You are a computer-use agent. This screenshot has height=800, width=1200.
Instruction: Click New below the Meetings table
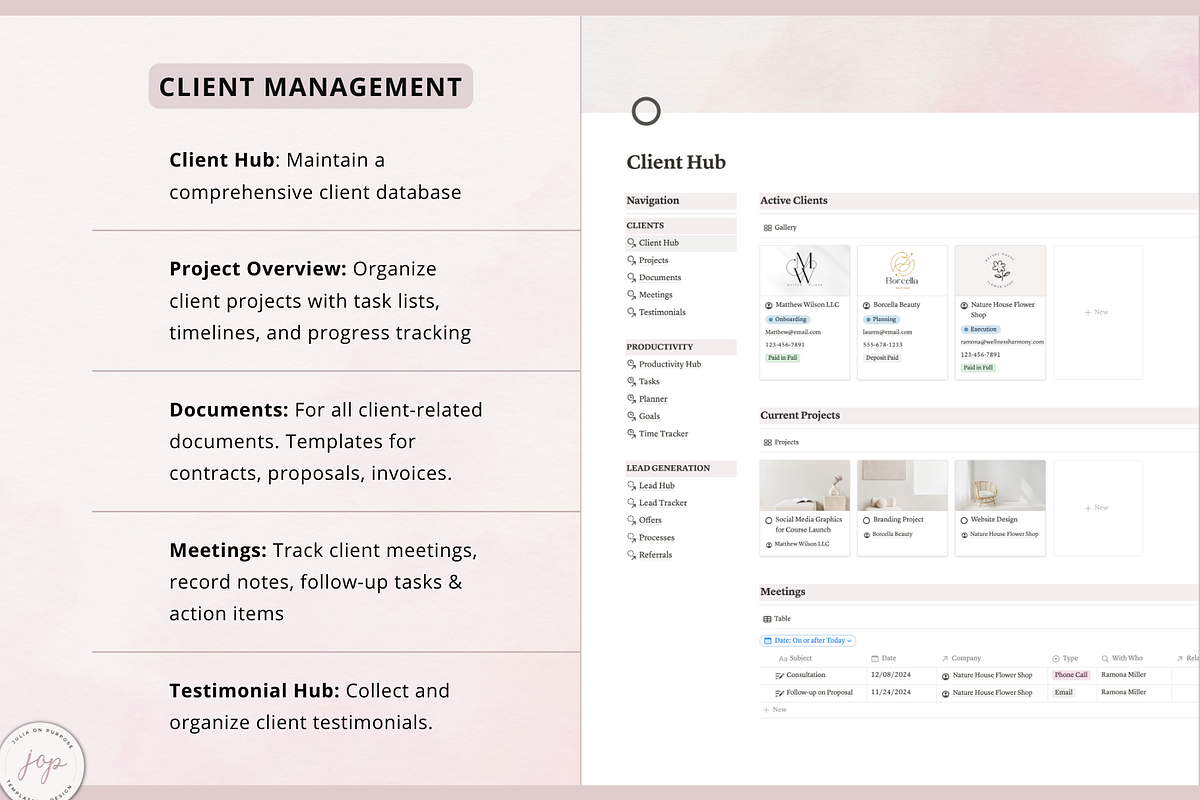(x=776, y=709)
